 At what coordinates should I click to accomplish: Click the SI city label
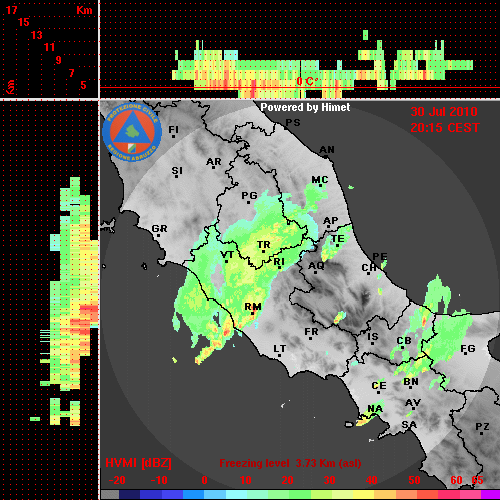[177, 171]
